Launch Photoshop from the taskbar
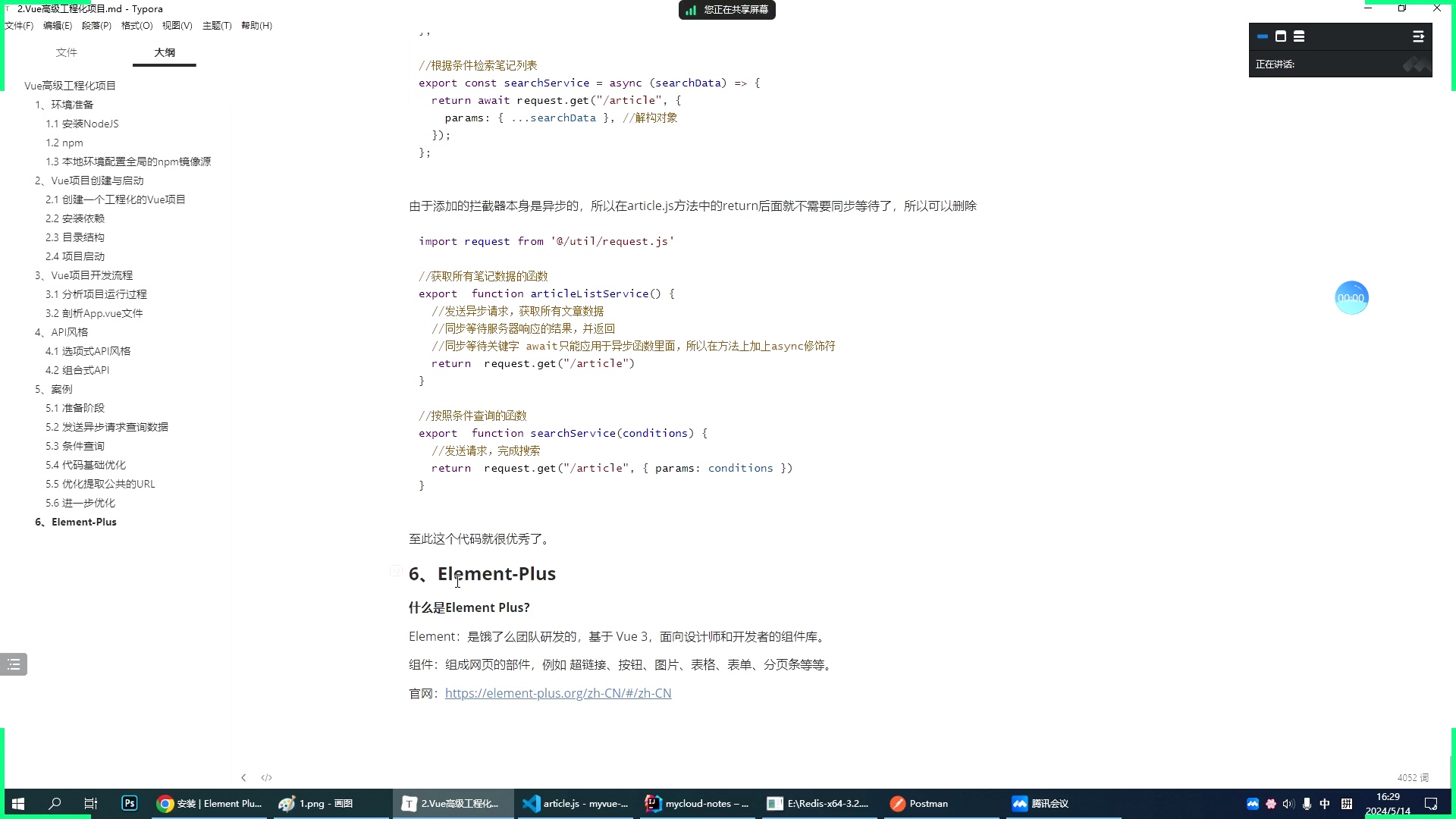1456x819 pixels. (129, 803)
